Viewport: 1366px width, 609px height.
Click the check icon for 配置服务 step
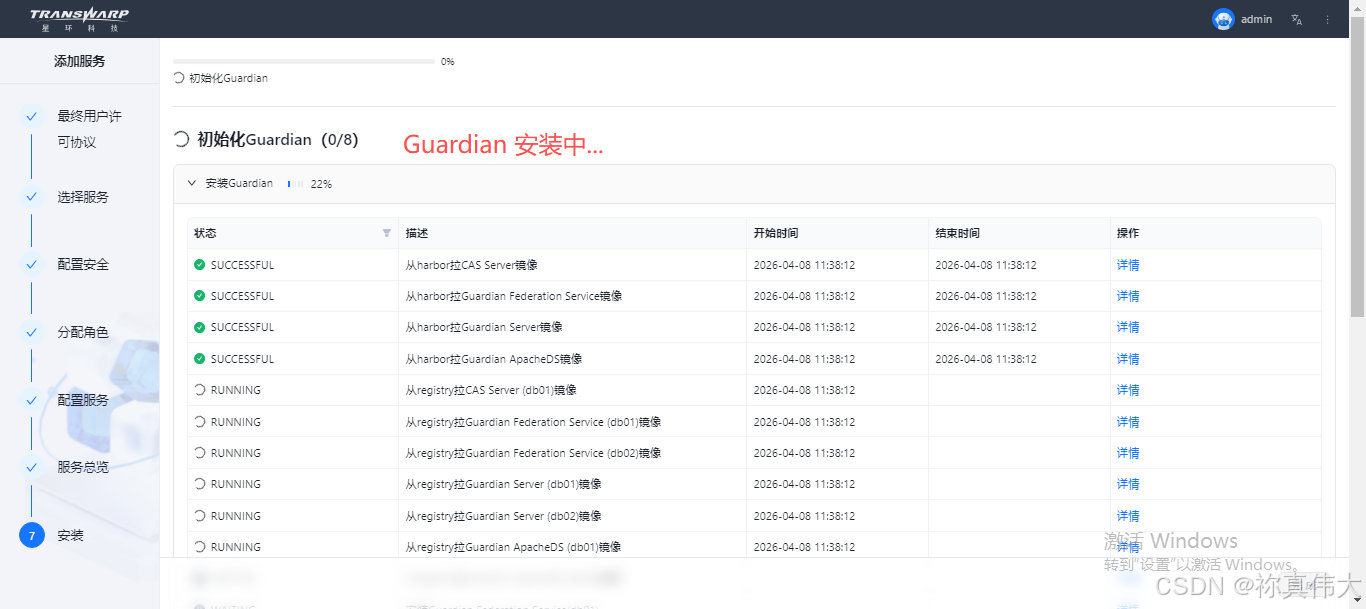(32, 400)
